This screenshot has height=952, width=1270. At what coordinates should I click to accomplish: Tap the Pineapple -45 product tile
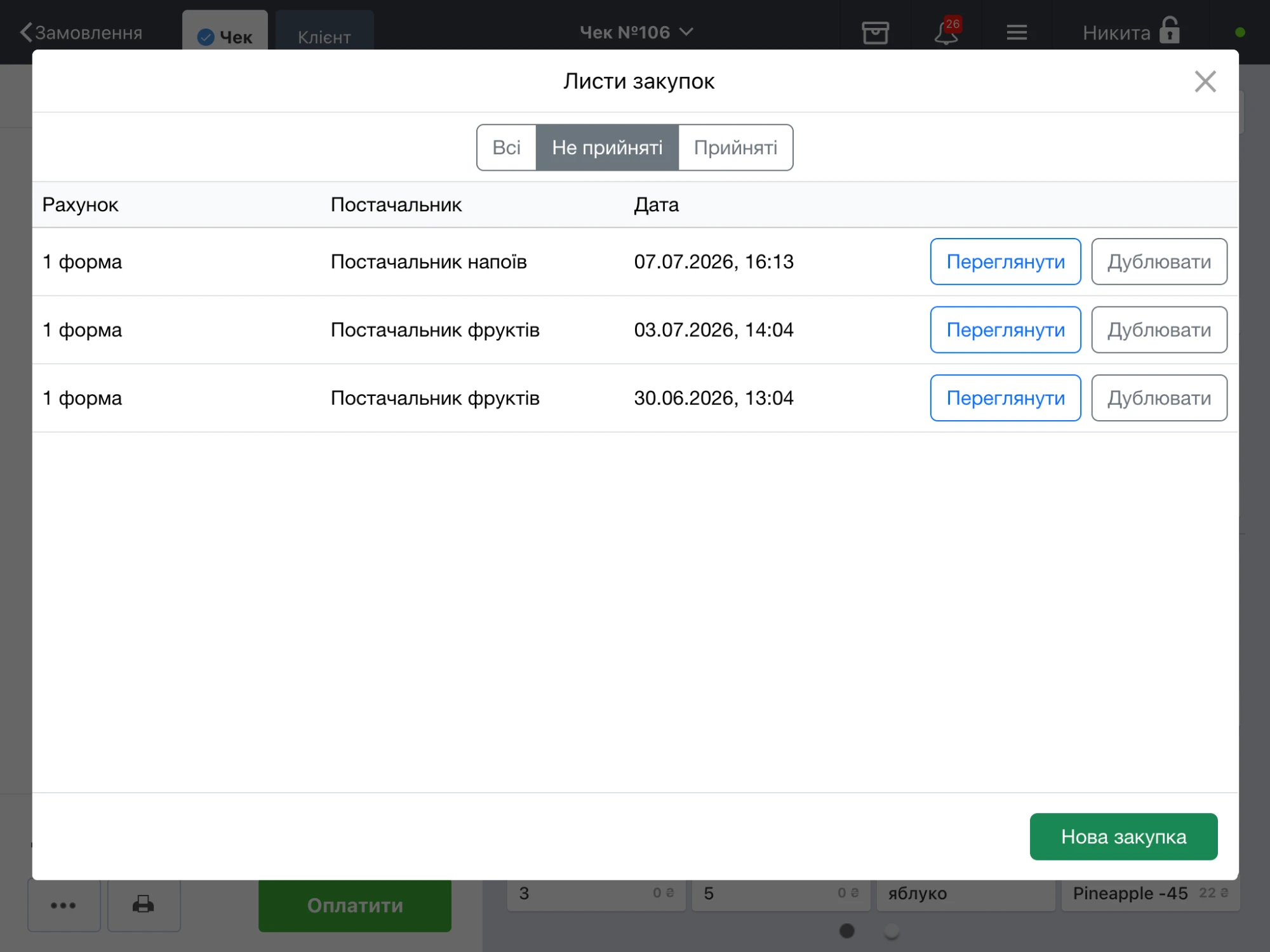1150,894
